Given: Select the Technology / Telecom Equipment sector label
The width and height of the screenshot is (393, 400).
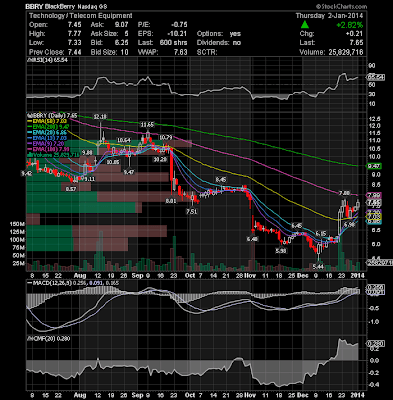Looking at the screenshot, I should tap(80, 16).
